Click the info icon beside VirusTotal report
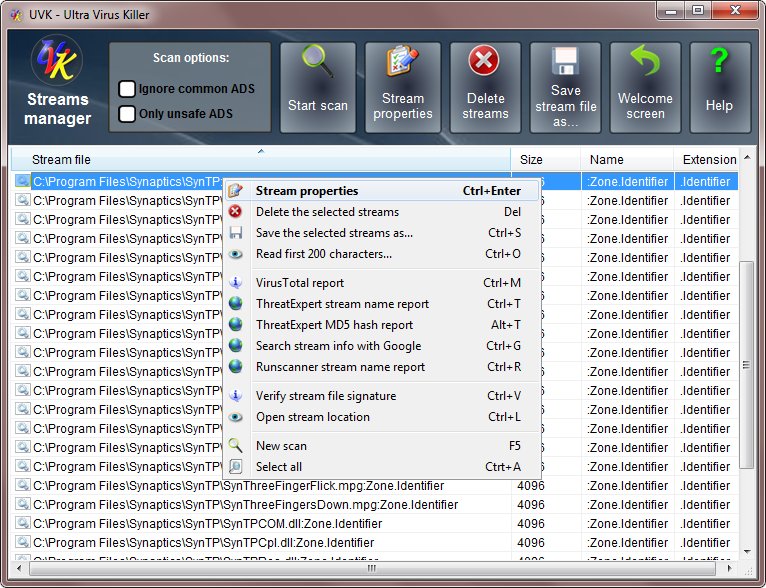 click(235, 282)
